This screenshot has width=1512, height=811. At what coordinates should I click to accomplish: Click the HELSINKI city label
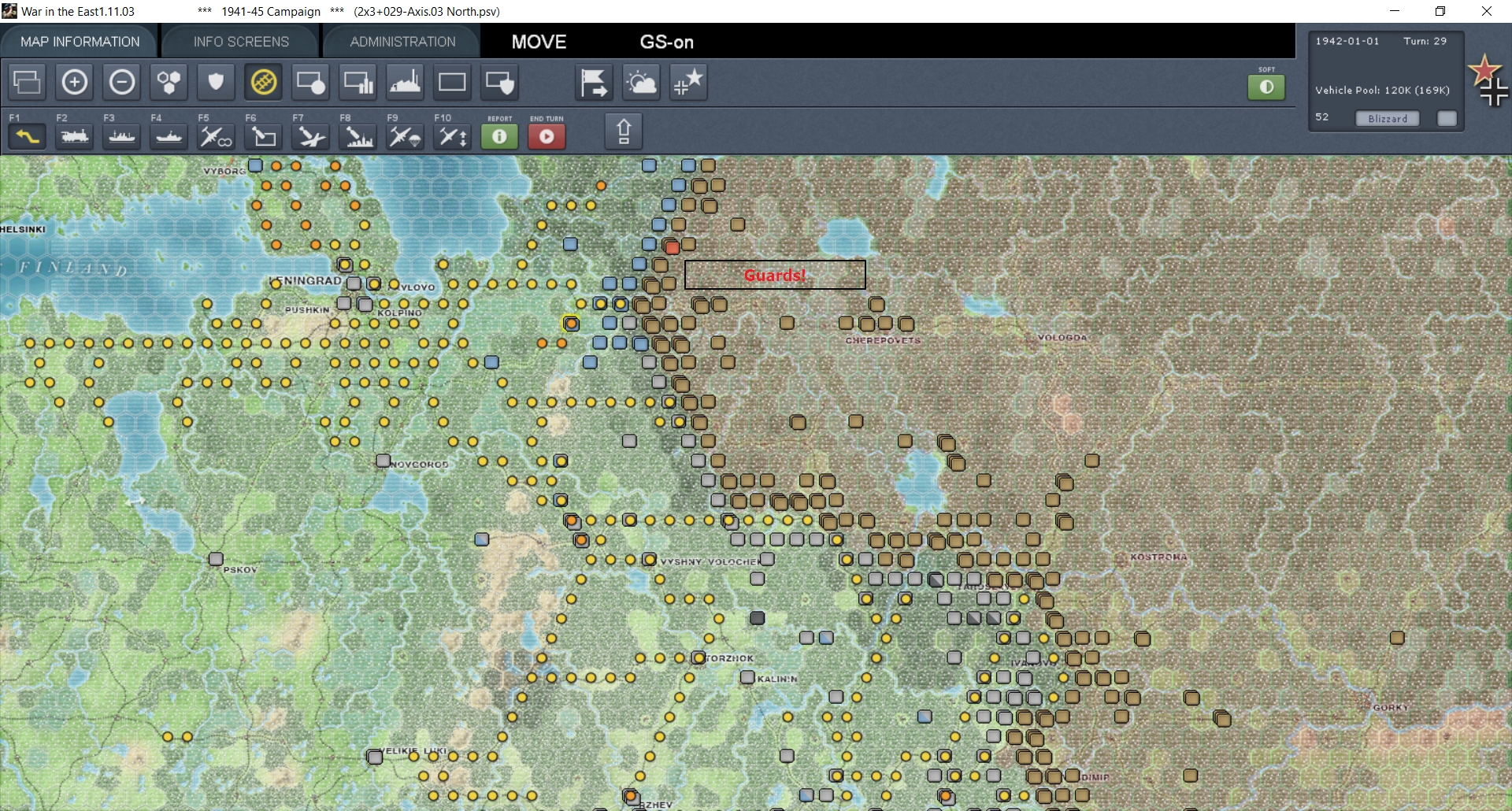point(23,229)
